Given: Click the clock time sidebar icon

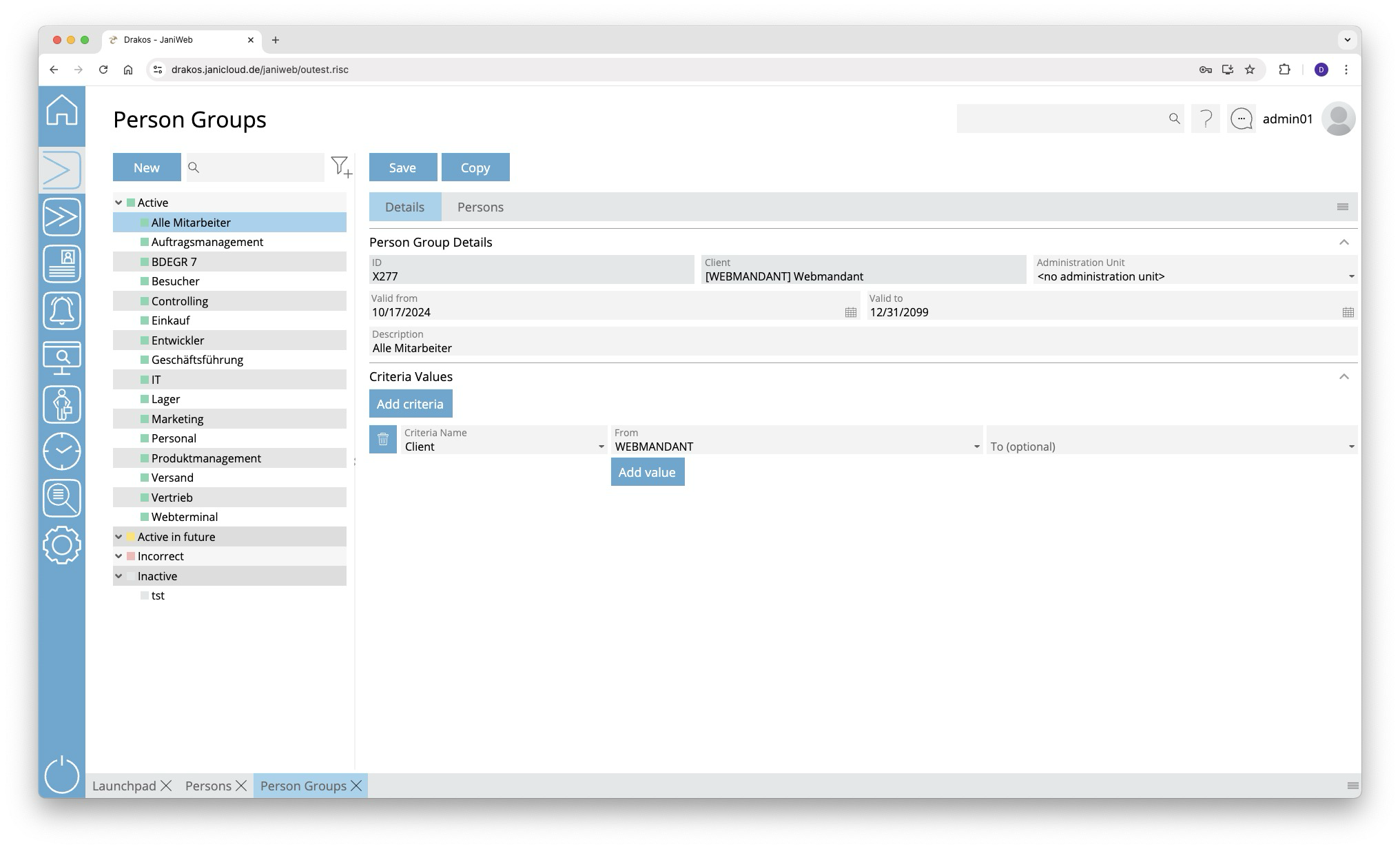Looking at the screenshot, I should [62, 451].
